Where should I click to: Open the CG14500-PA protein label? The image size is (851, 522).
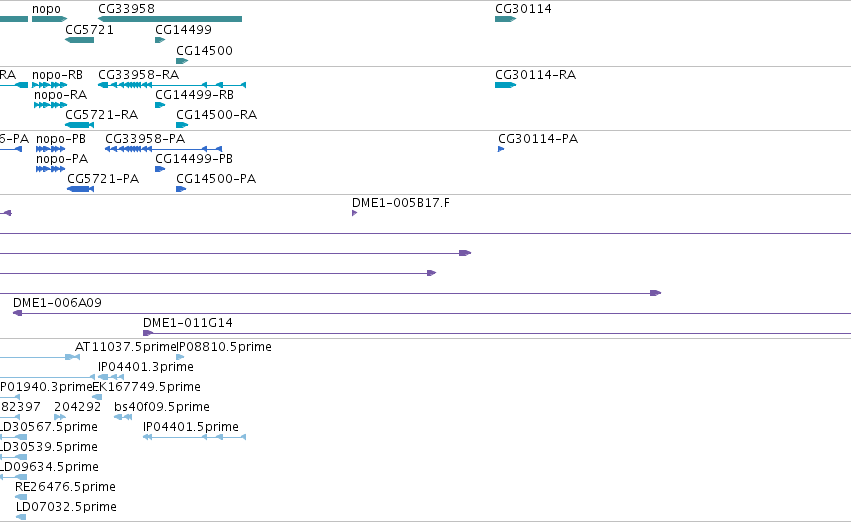[x=216, y=179]
